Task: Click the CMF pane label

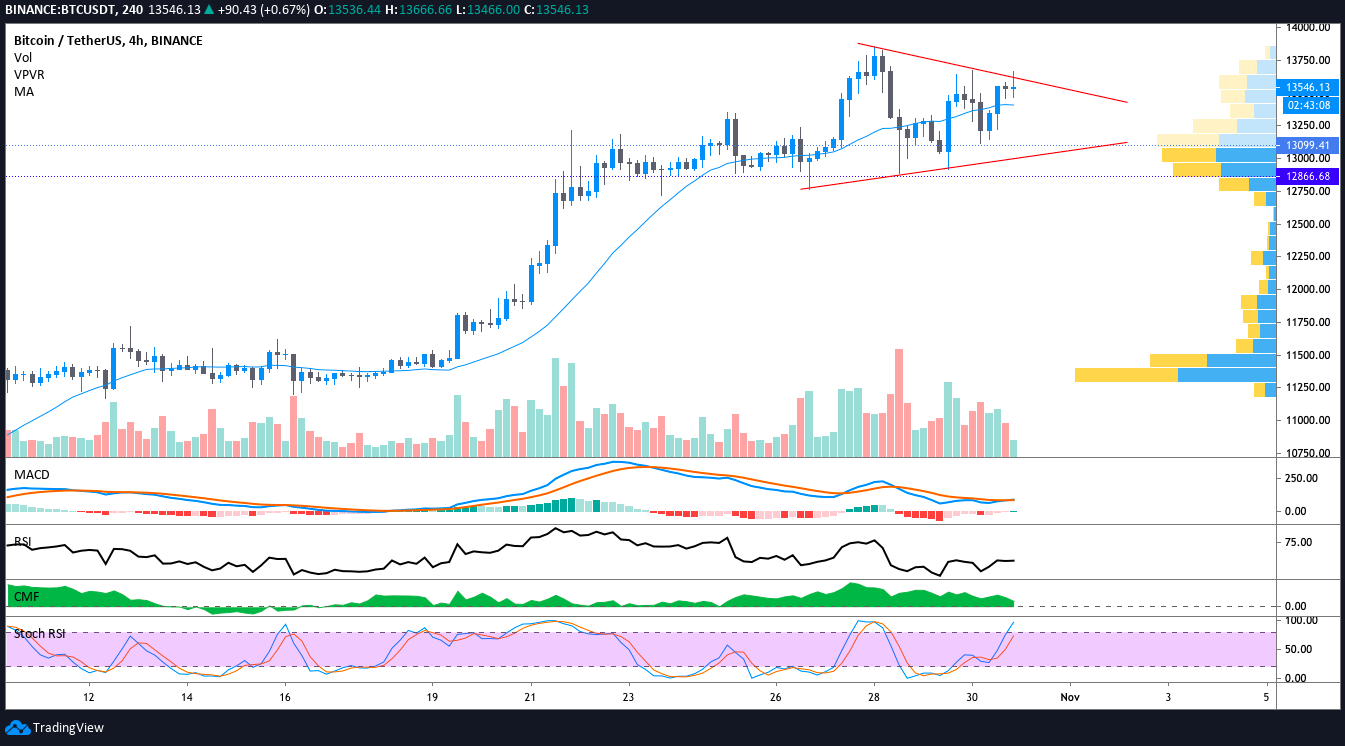Action: (25, 597)
